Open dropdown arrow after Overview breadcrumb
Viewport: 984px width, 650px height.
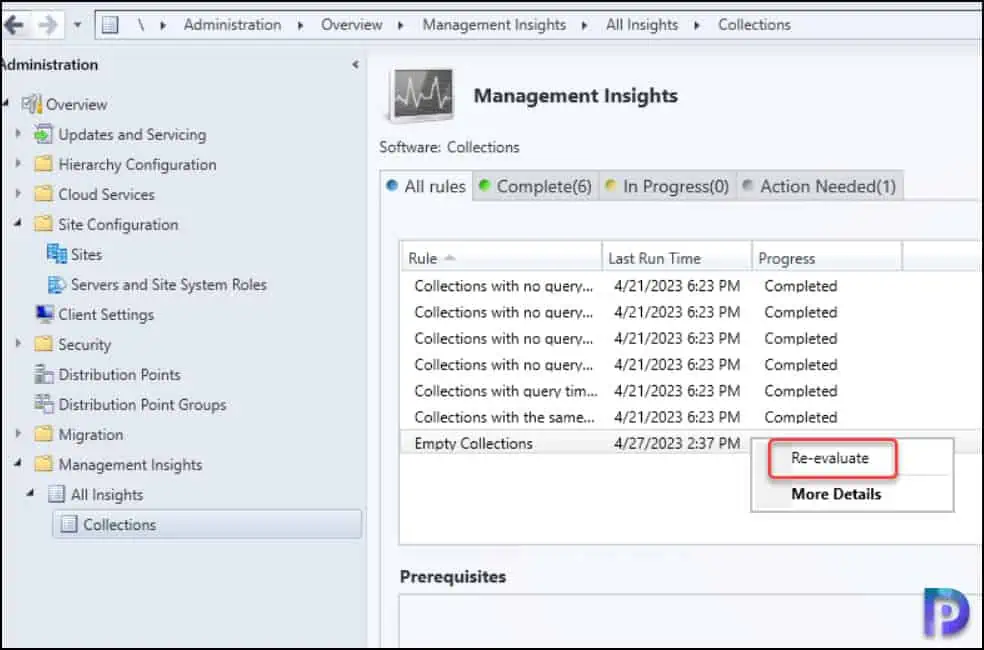tap(401, 26)
